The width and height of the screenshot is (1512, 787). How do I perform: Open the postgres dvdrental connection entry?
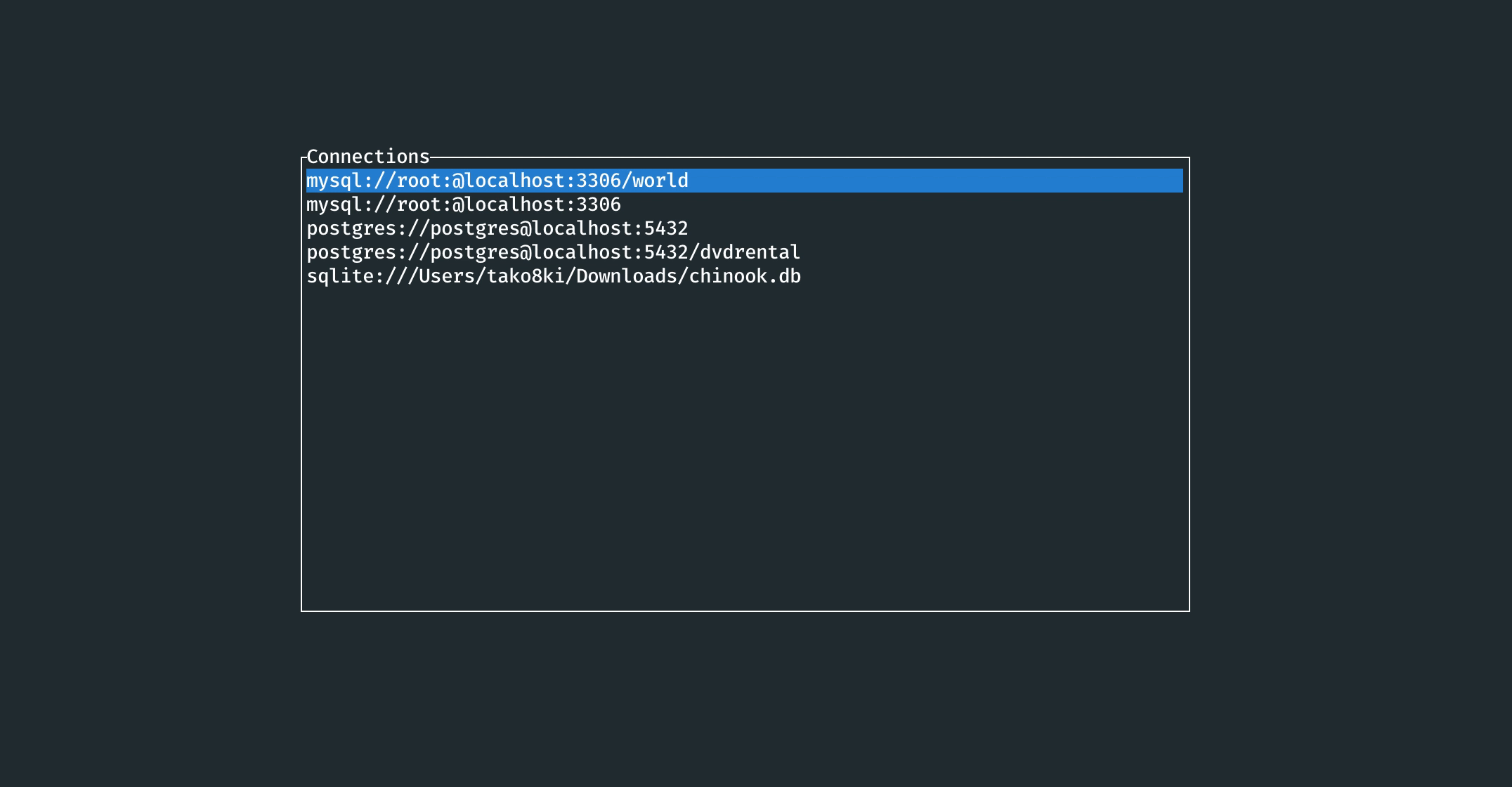(x=554, y=253)
